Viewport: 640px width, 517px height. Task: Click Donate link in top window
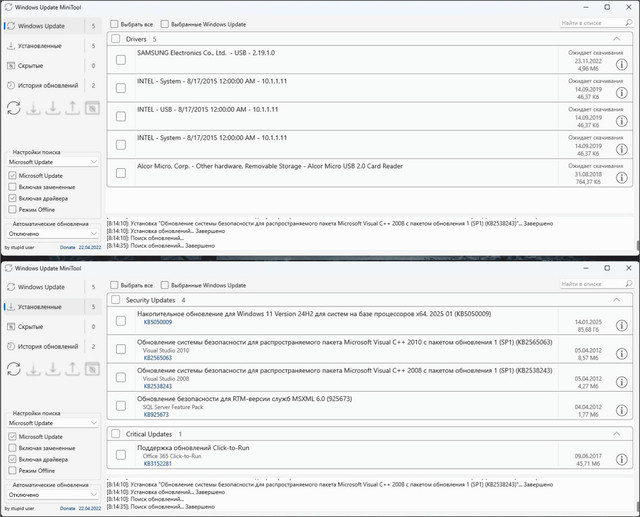[x=67, y=247]
